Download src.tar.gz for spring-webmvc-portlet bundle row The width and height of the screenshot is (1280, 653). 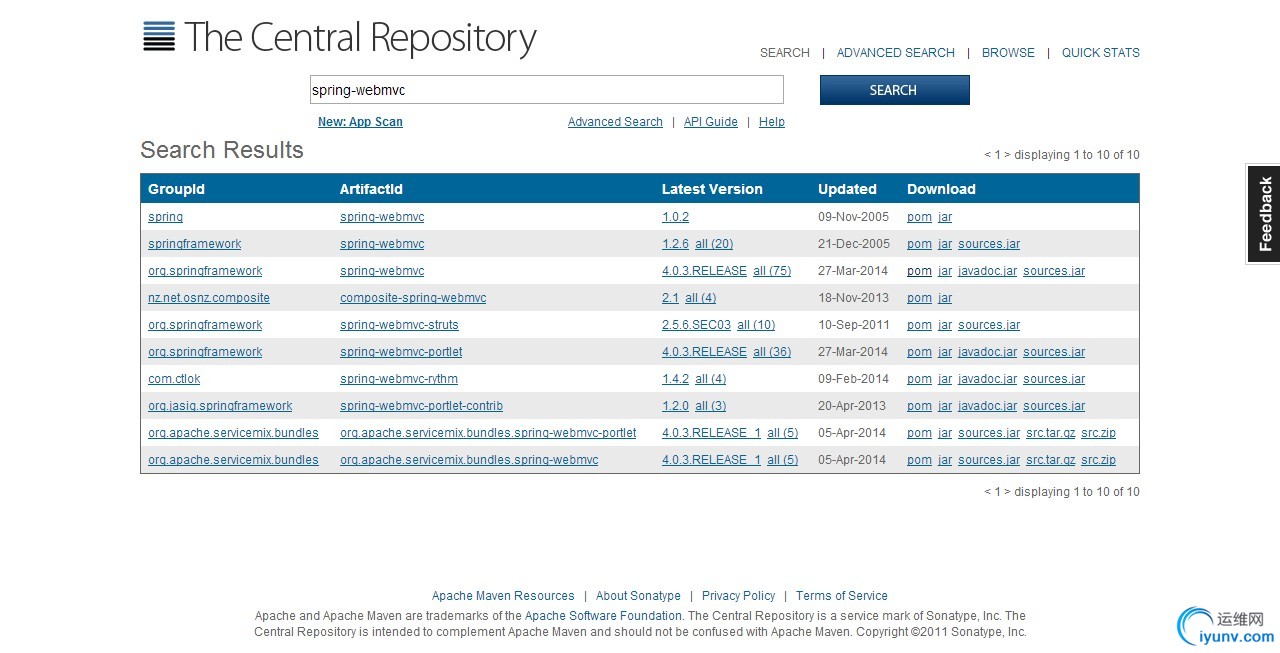[x=1050, y=433]
